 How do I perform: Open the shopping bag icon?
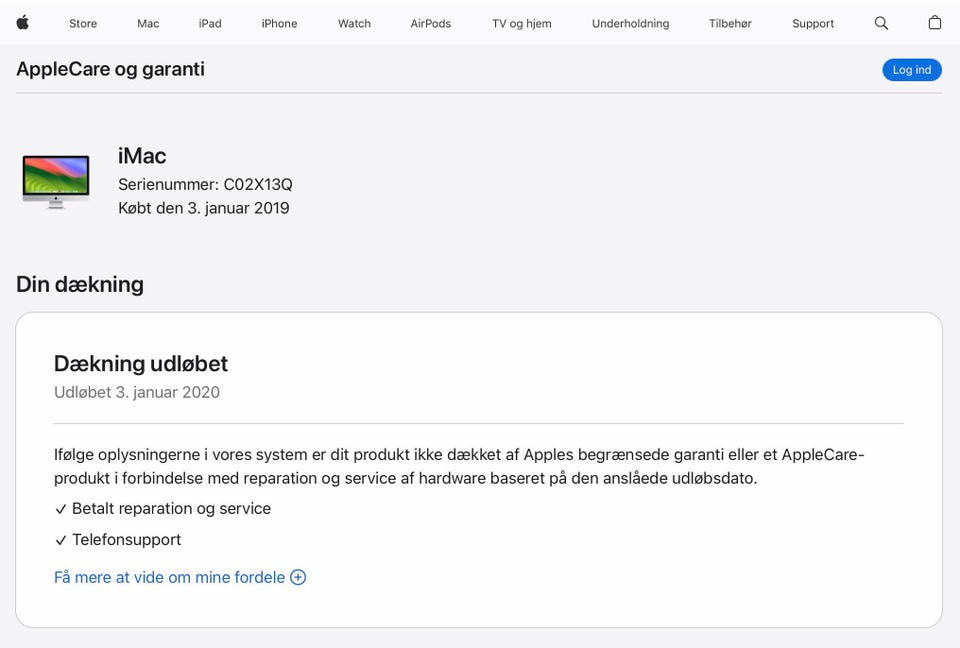(935, 23)
